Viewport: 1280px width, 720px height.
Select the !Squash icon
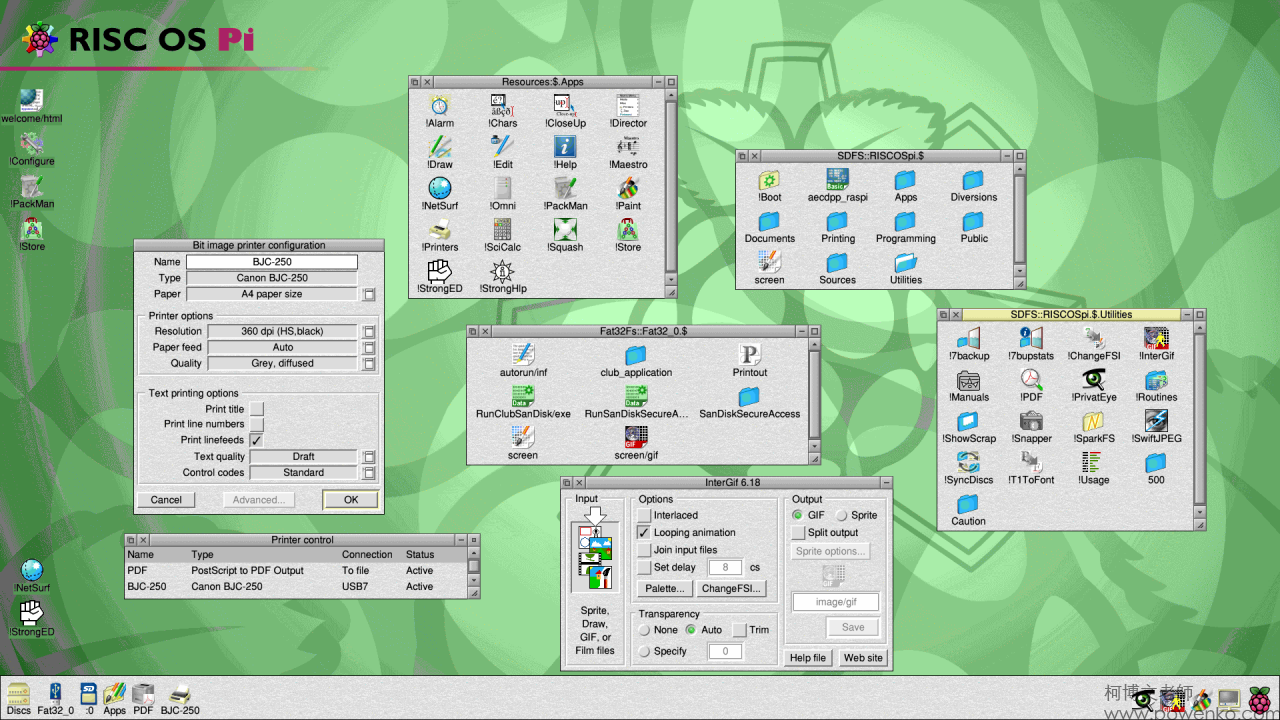(x=565, y=234)
